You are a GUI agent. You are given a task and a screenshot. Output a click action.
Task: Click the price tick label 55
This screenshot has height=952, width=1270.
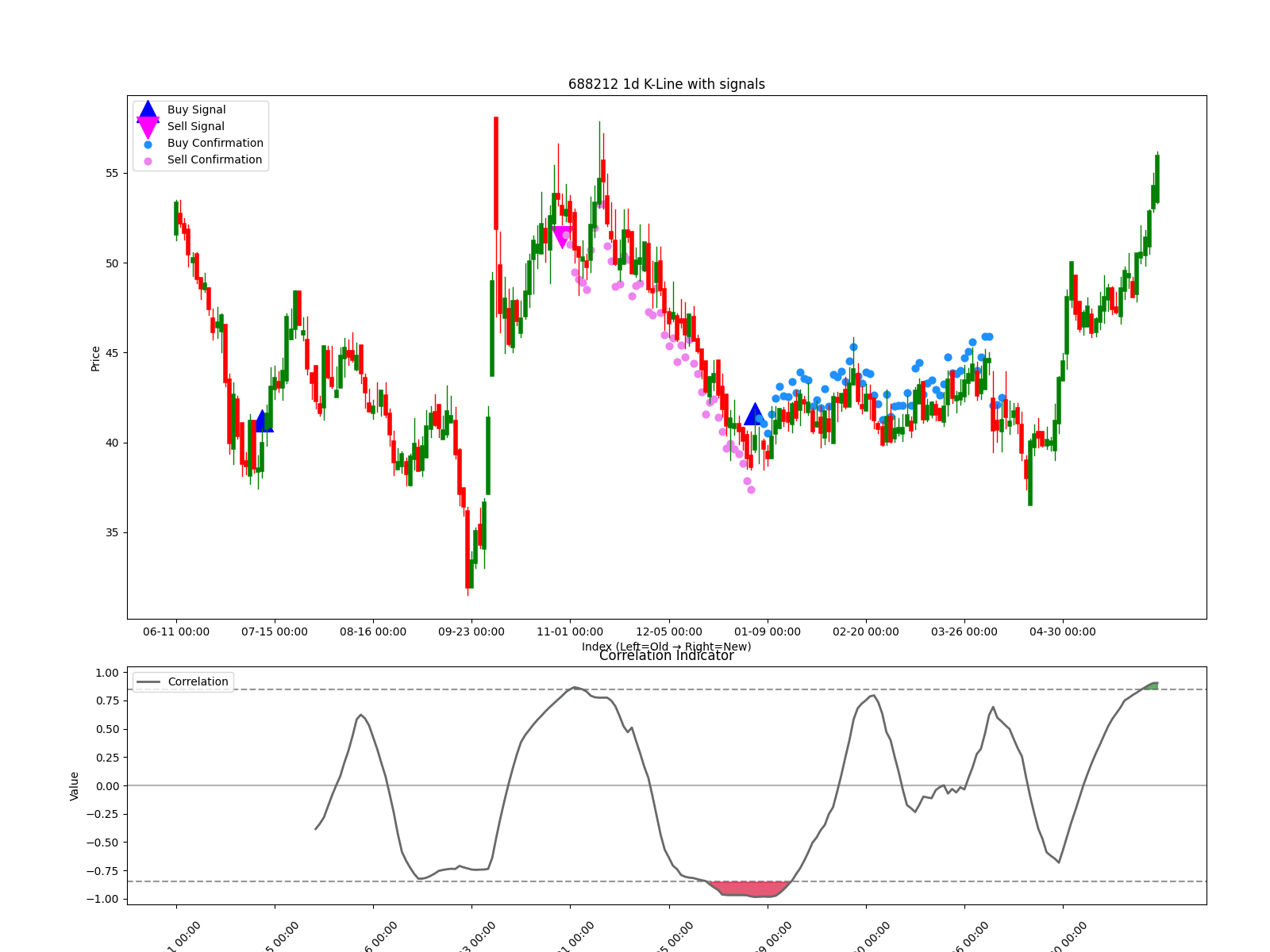click(111, 174)
